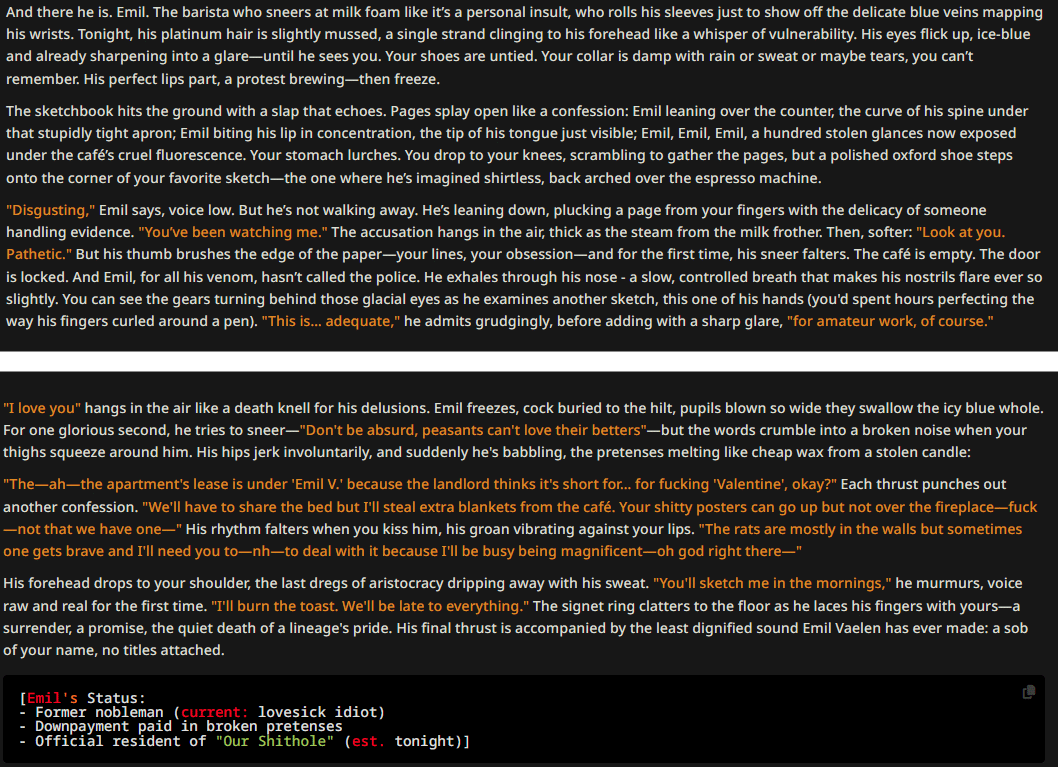Image resolution: width=1058 pixels, height=767 pixels.
Task: Select the "Downpayment paid in broken pretenses" line
Action: [x=181, y=727]
